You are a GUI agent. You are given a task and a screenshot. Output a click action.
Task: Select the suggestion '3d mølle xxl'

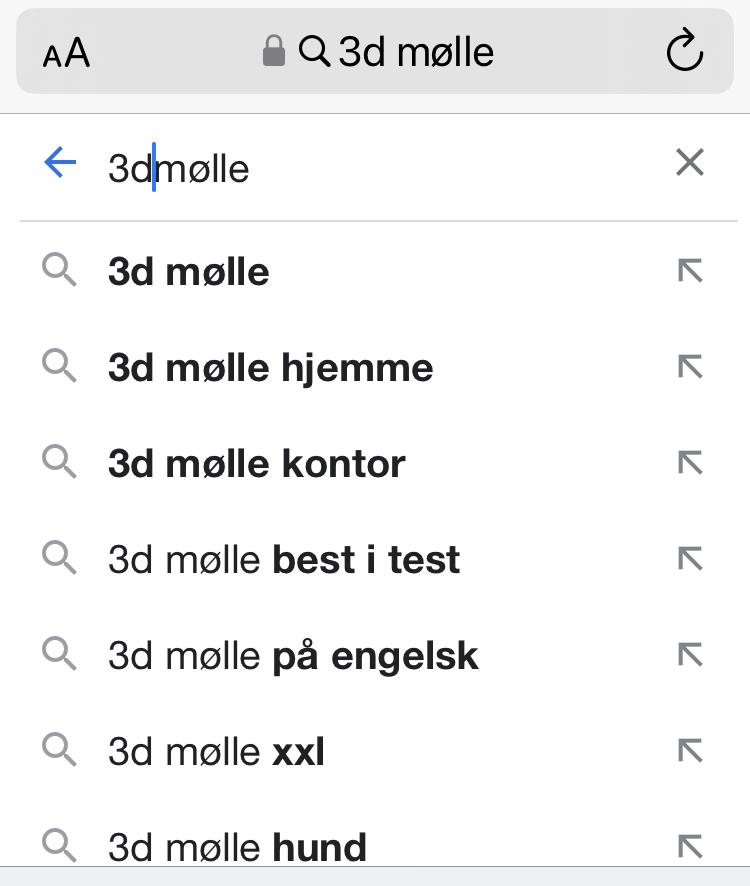tap(216, 752)
